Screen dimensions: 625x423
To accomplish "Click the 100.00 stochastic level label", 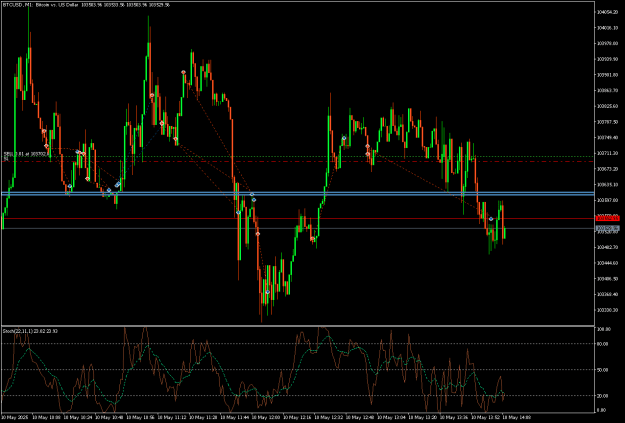I will [x=602, y=329].
